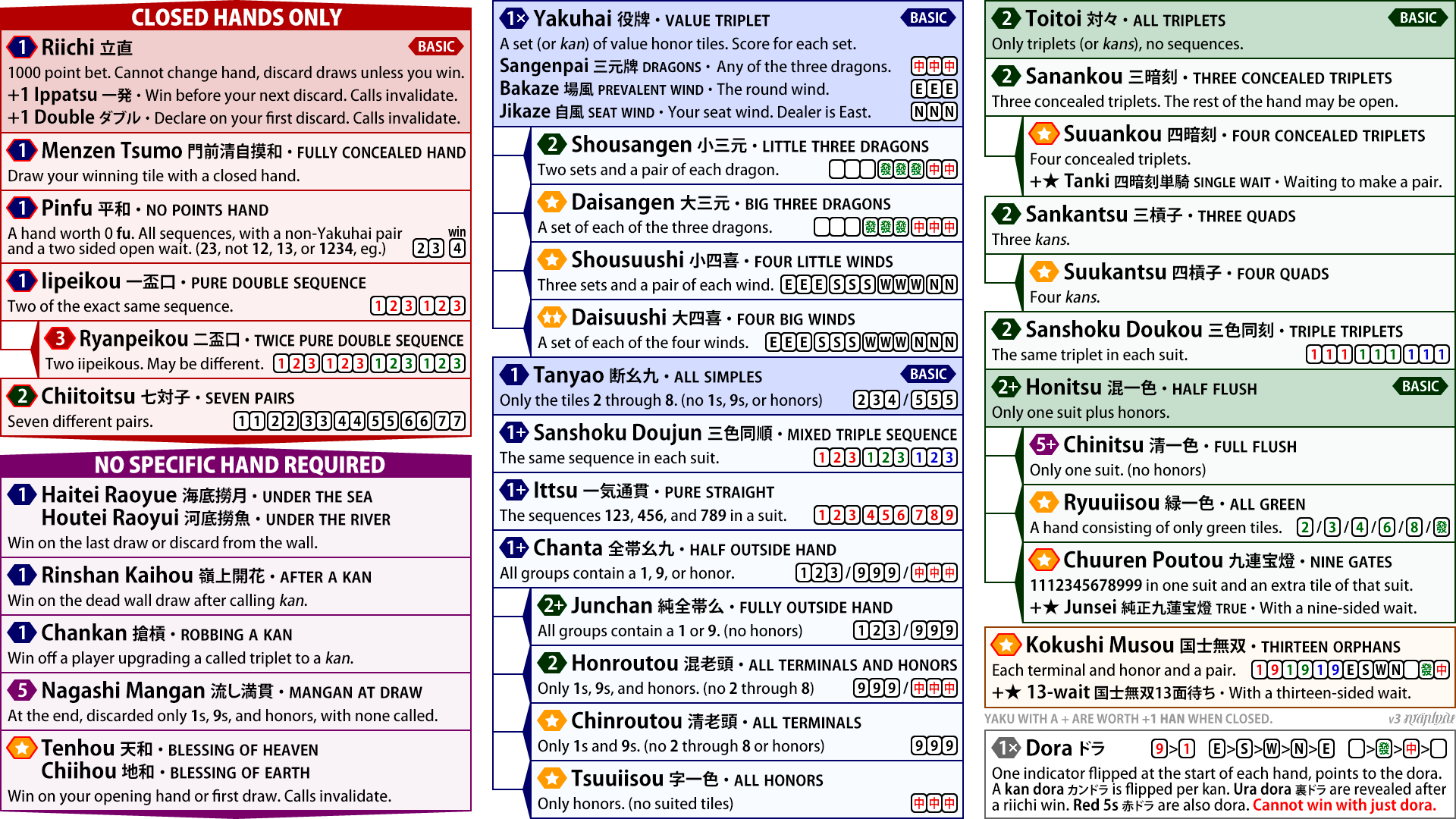1456x819 pixels.
Task: Click the Ryanpeikou red 3-han icon
Action: pos(60,338)
